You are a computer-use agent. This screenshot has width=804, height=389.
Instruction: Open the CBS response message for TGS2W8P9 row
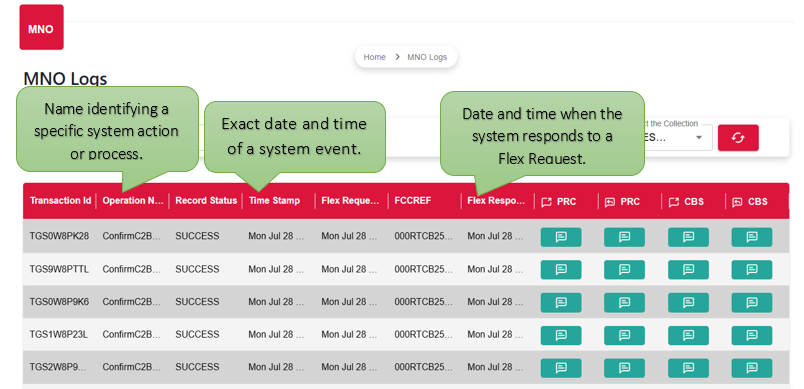pyautogui.click(x=752, y=368)
